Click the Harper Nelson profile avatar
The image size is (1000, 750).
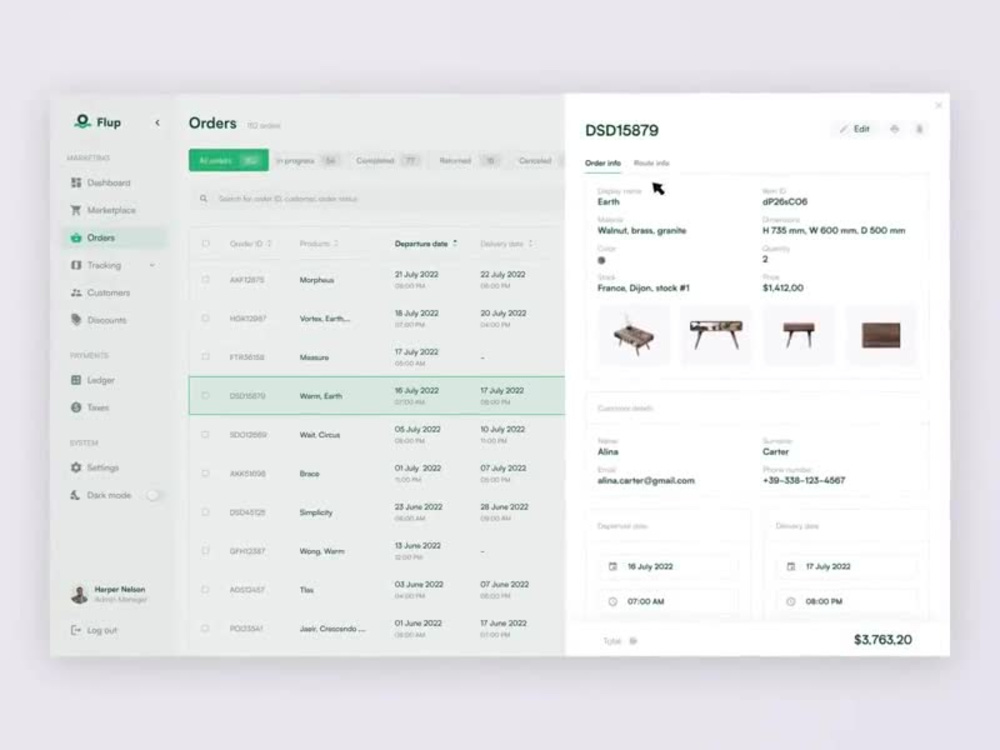coord(79,594)
